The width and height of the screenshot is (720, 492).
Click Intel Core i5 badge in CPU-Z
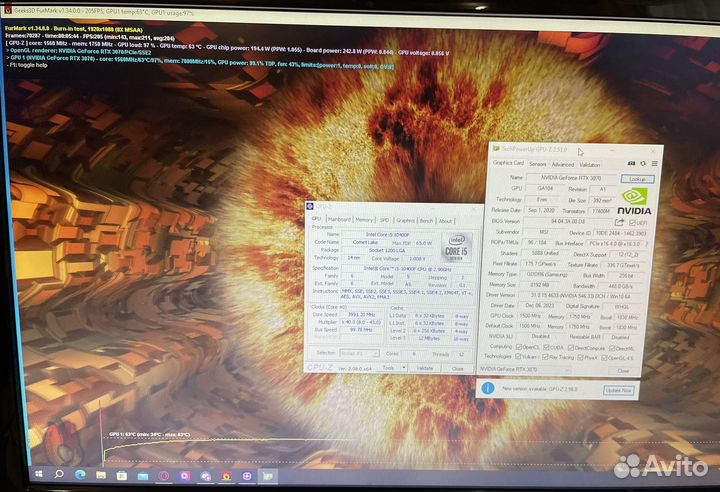[456, 248]
